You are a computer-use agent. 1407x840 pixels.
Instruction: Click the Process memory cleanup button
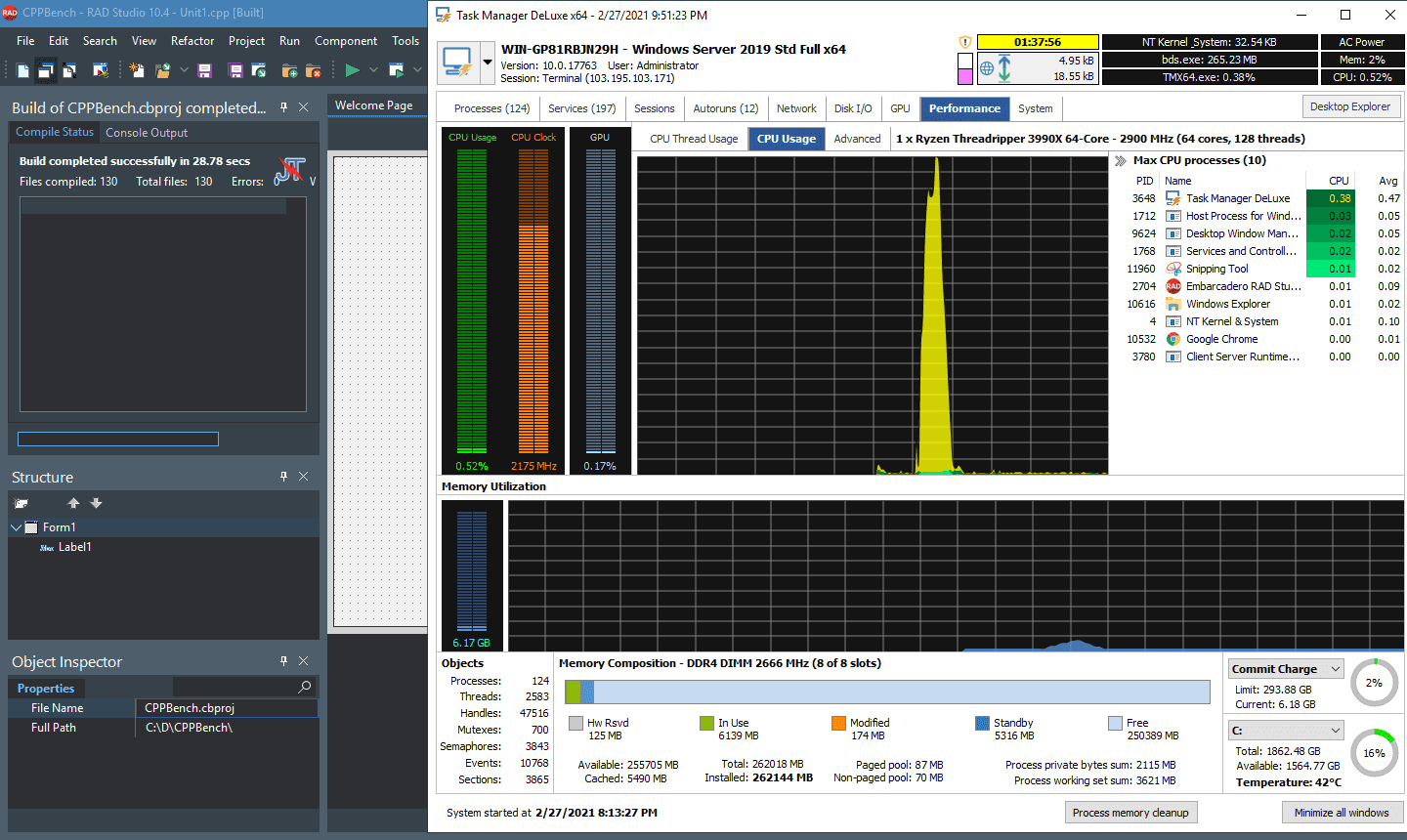[x=1130, y=813]
